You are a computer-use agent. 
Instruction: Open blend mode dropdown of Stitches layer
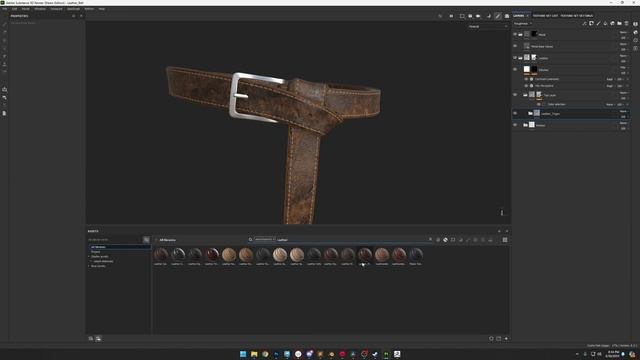coord(623,67)
